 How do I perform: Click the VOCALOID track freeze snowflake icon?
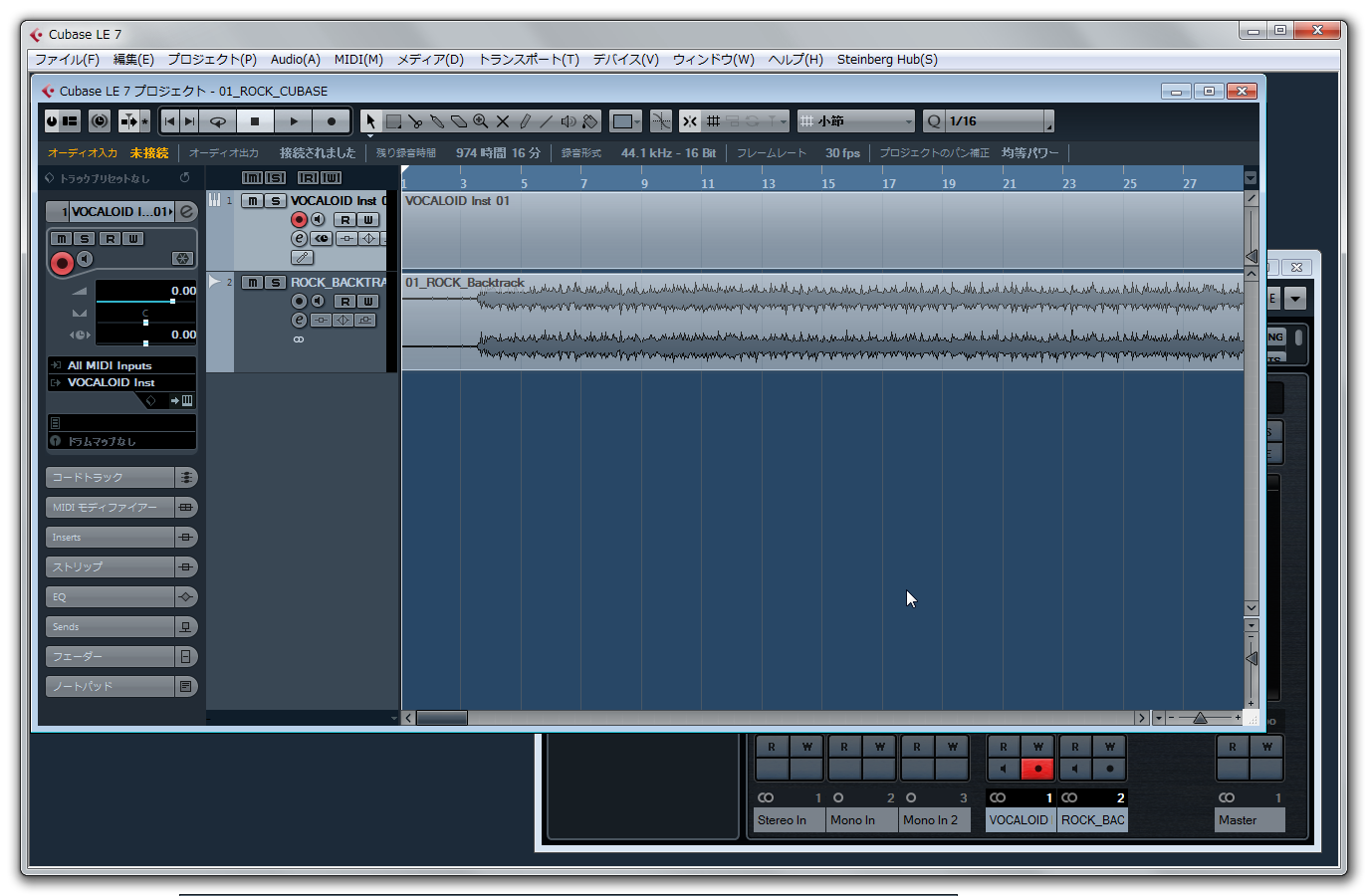pos(182,259)
